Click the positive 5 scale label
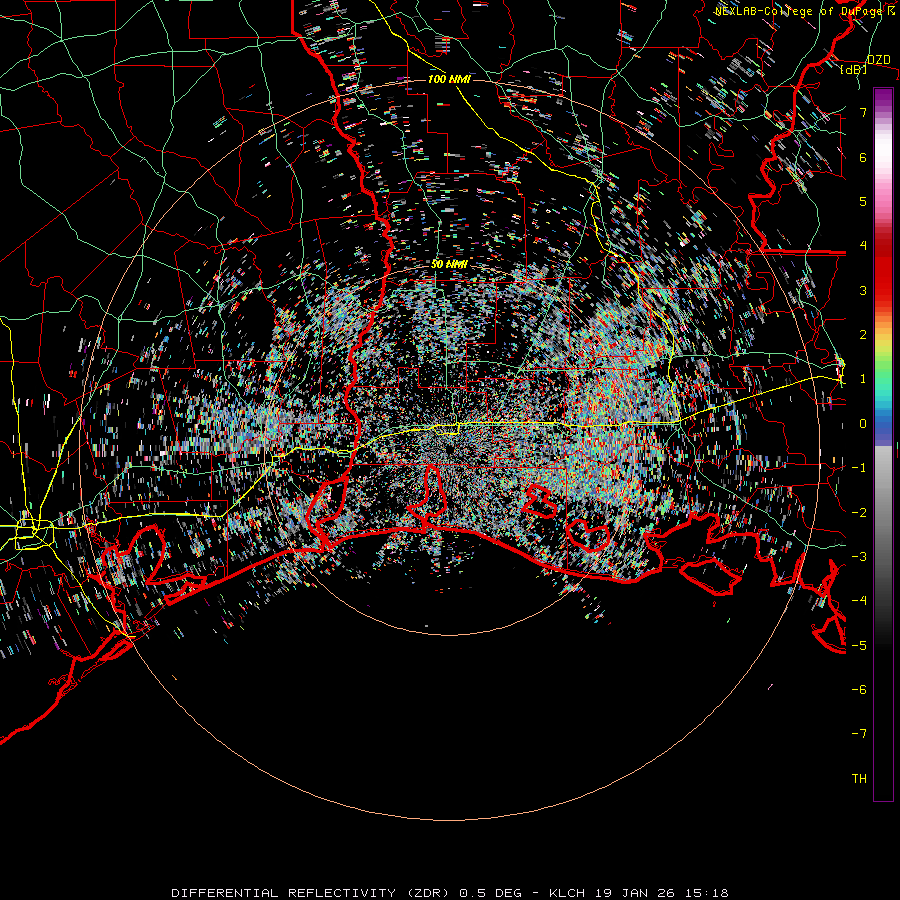The image size is (900, 900). 863,201
